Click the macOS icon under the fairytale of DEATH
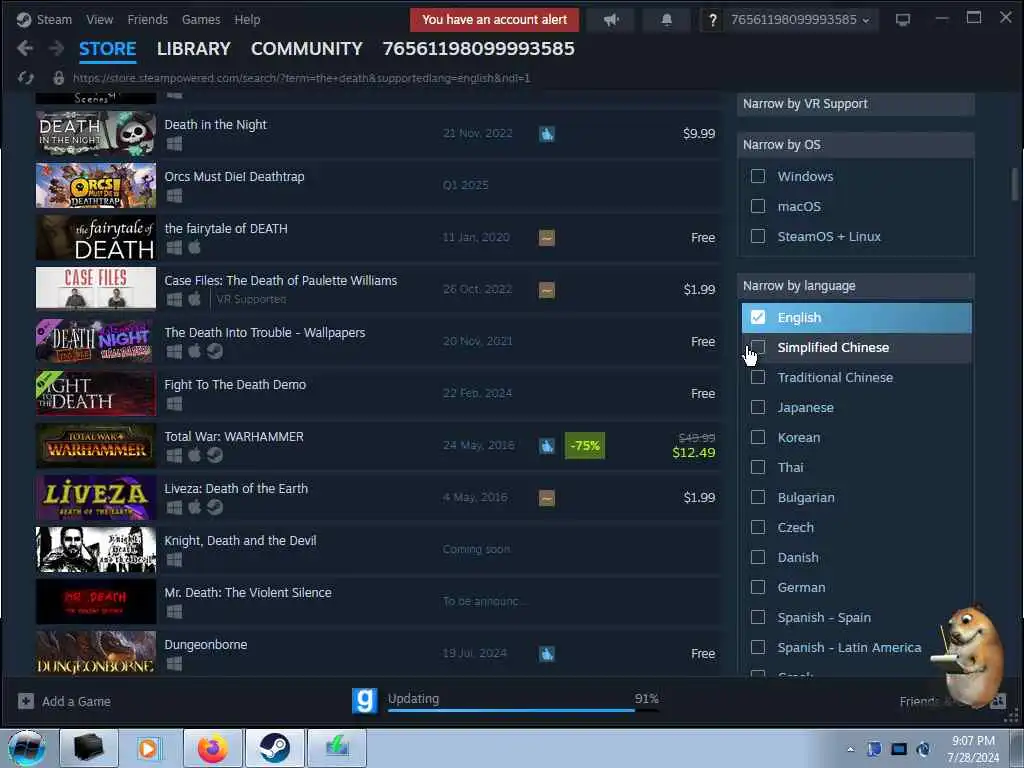The width and height of the screenshot is (1024, 768). tap(195, 247)
